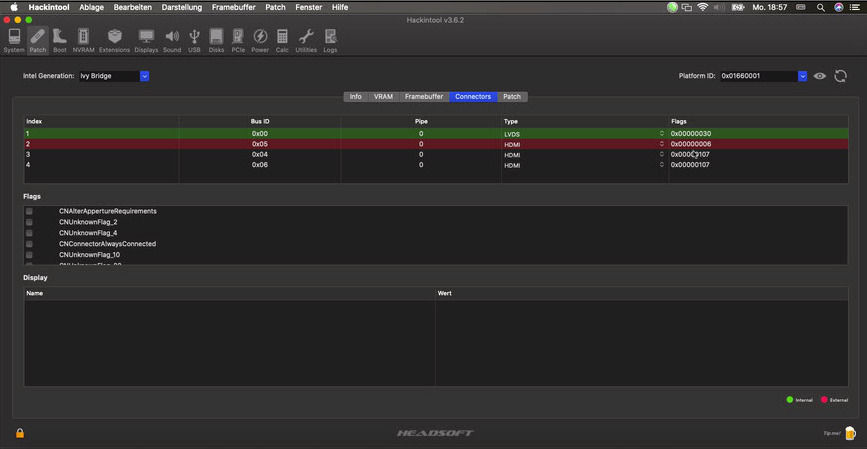Switch to the Framebuffer tab
This screenshot has width=867, height=449.
click(x=424, y=97)
